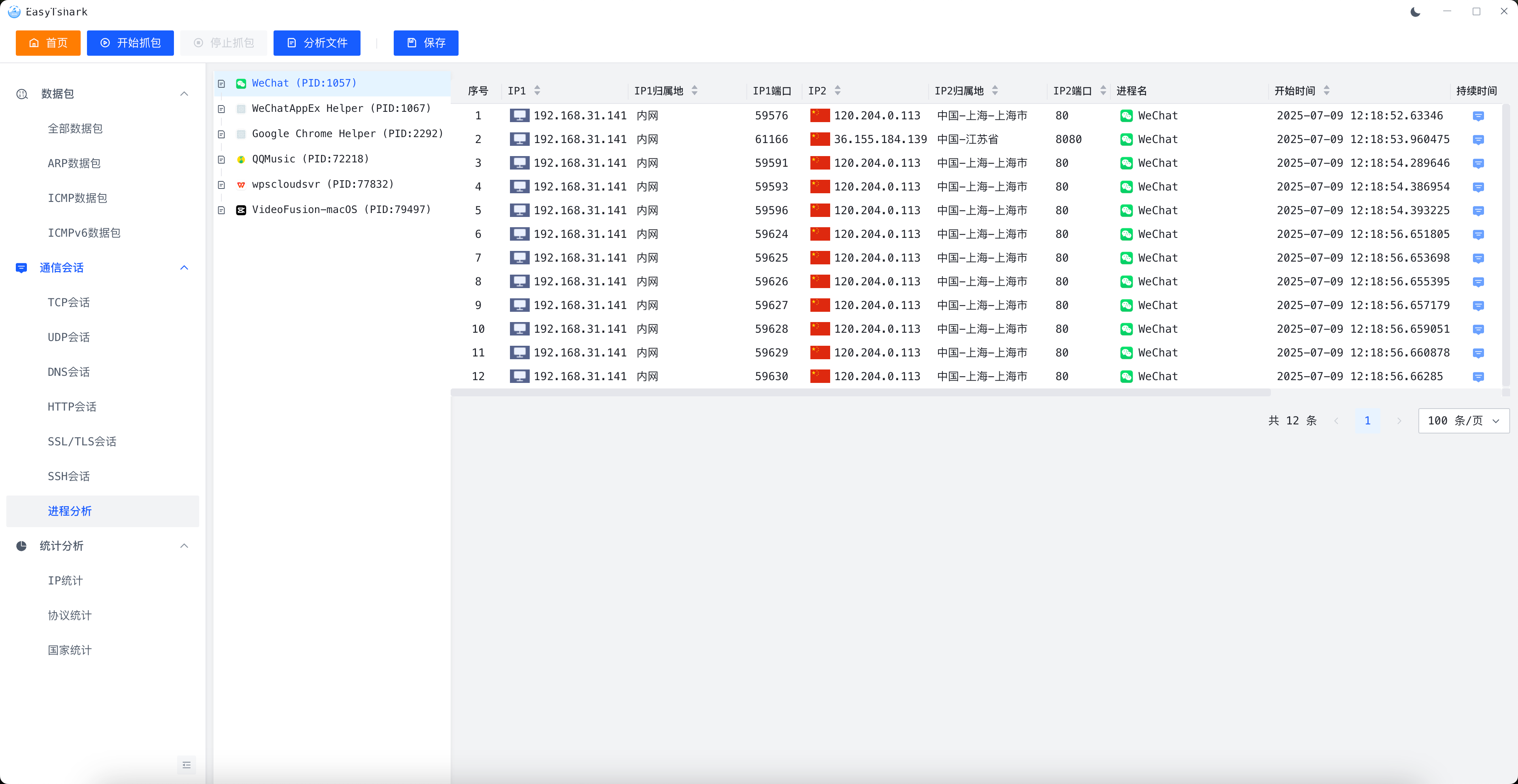Click the horizontal table scrollbar
The height and width of the screenshot is (784, 1518).
(x=860, y=392)
